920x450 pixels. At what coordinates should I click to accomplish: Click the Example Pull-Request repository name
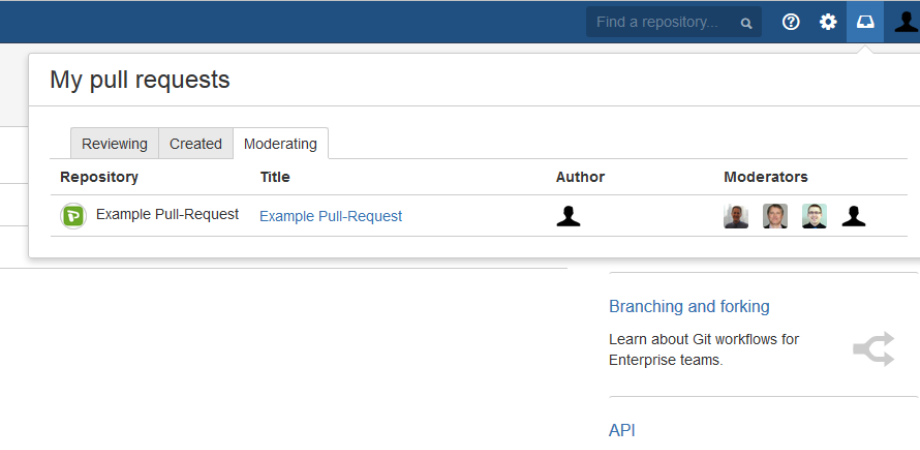[167, 214]
